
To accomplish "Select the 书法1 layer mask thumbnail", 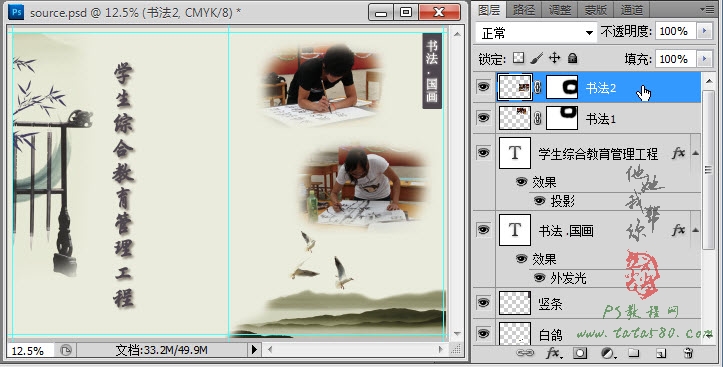I will click(562, 118).
